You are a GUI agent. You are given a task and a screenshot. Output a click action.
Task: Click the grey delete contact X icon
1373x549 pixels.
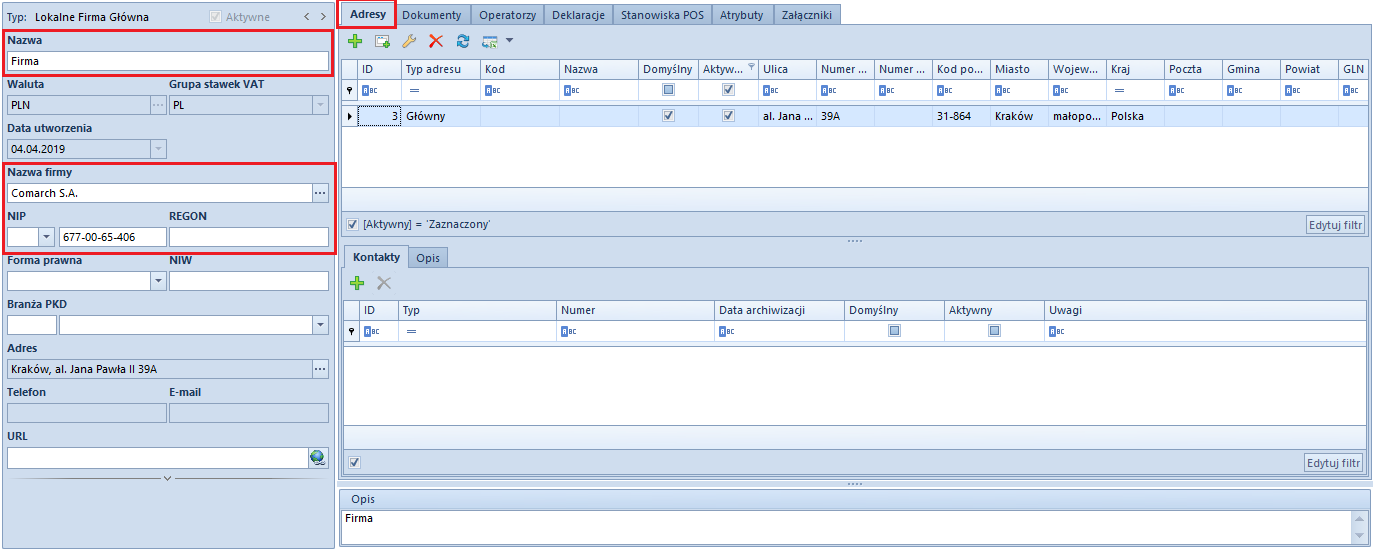coord(384,283)
